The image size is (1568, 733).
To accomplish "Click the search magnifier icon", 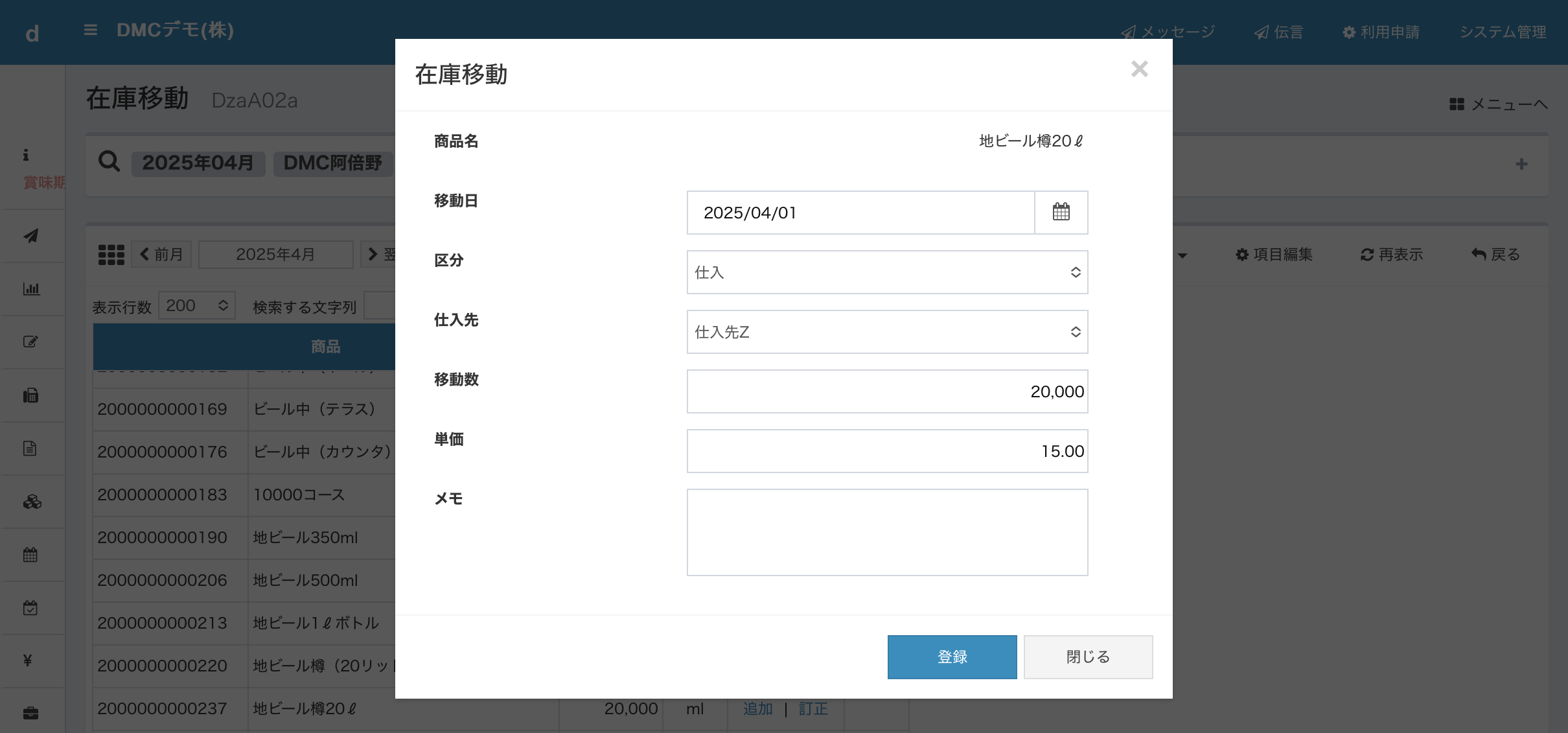I will point(109,161).
